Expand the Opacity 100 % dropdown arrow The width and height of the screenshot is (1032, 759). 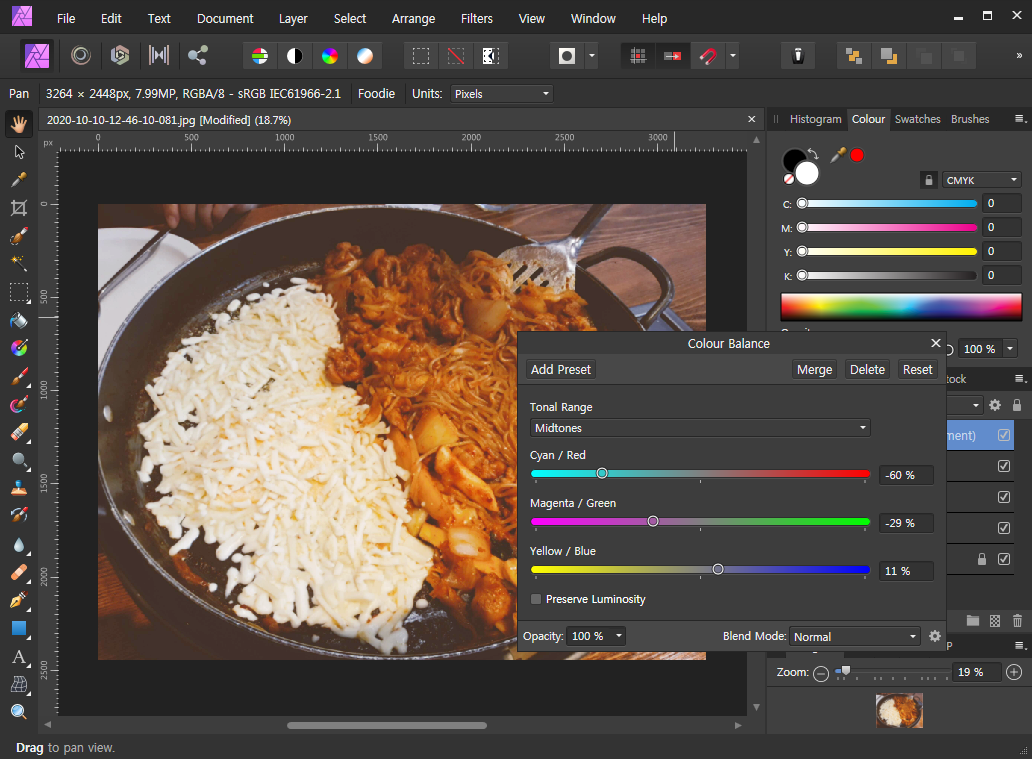[x=619, y=636]
